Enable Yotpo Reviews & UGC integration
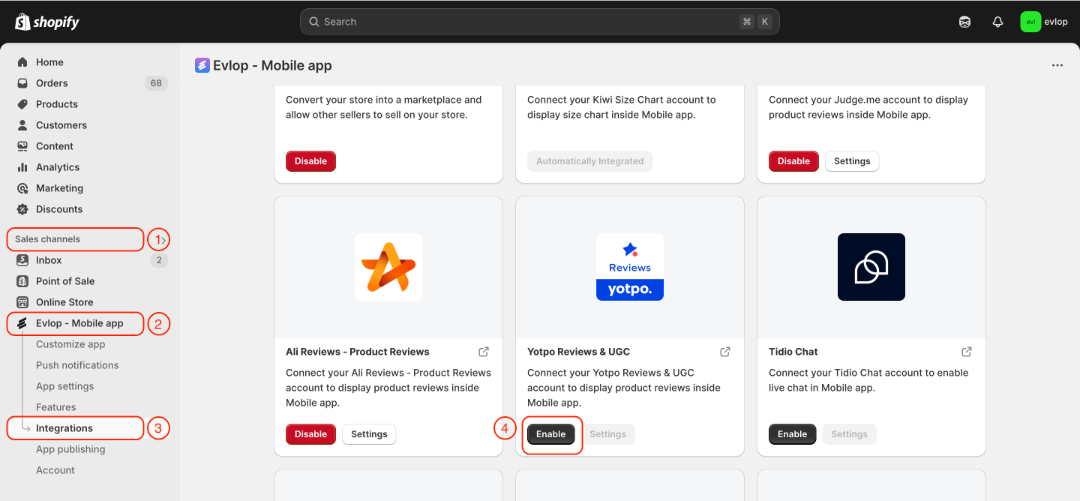The height and width of the screenshot is (501, 1080). click(x=551, y=434)
